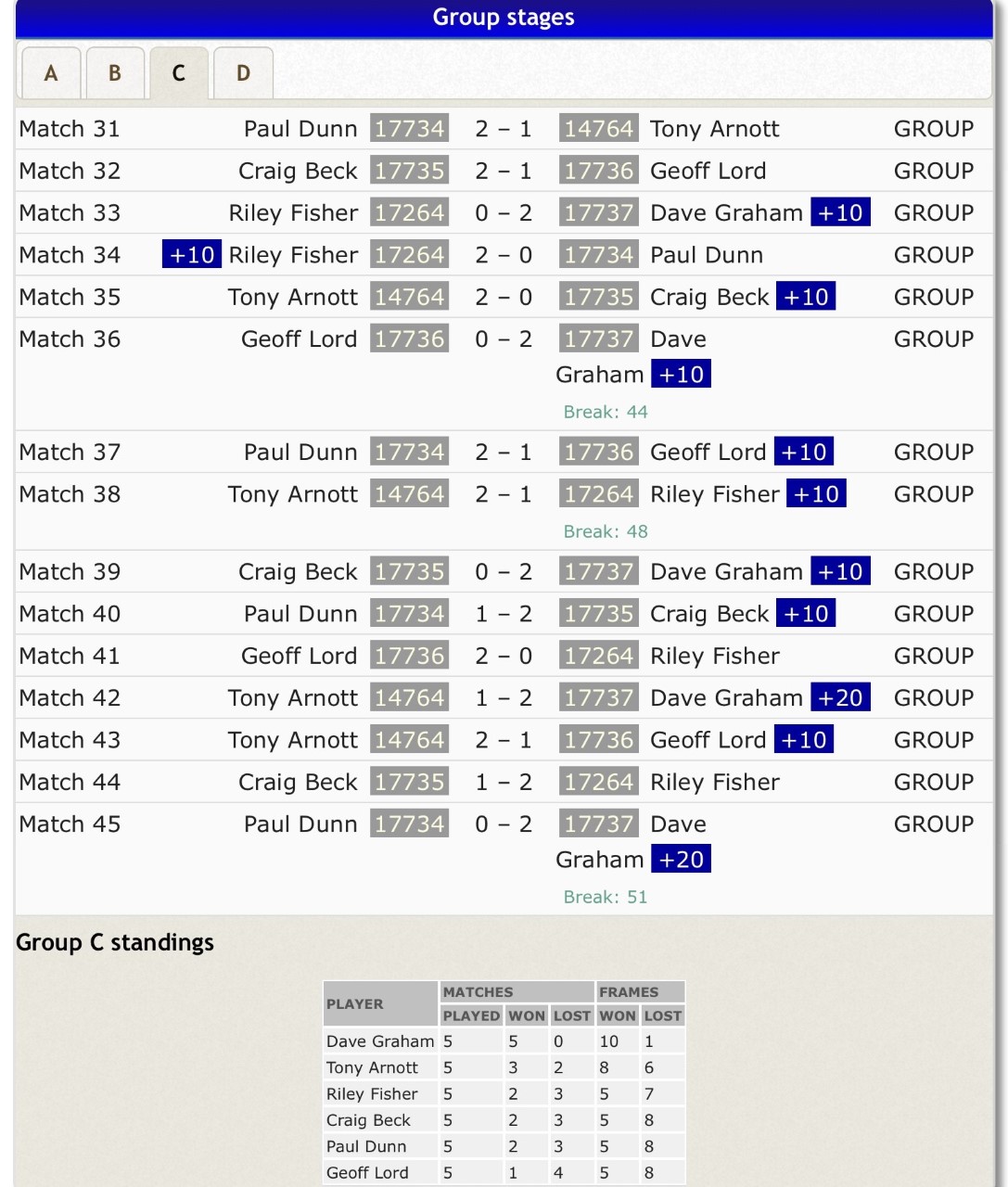Click the Break: 44 note
Image resolution: width=1008 pixels, height=1187 pixels.
click(x=606, y=412)
